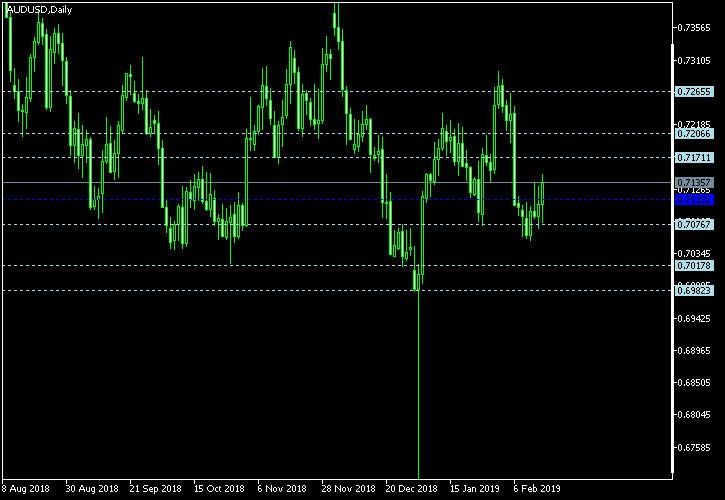Click the 0.67585 price scale value

click(x=694, y=448)
